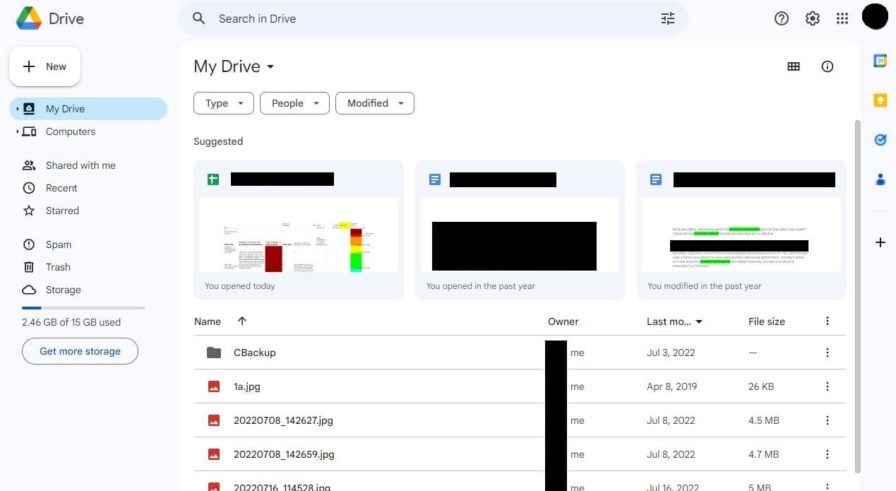
Task: Get add-ons with the plus icon
Action: point(880,242)
